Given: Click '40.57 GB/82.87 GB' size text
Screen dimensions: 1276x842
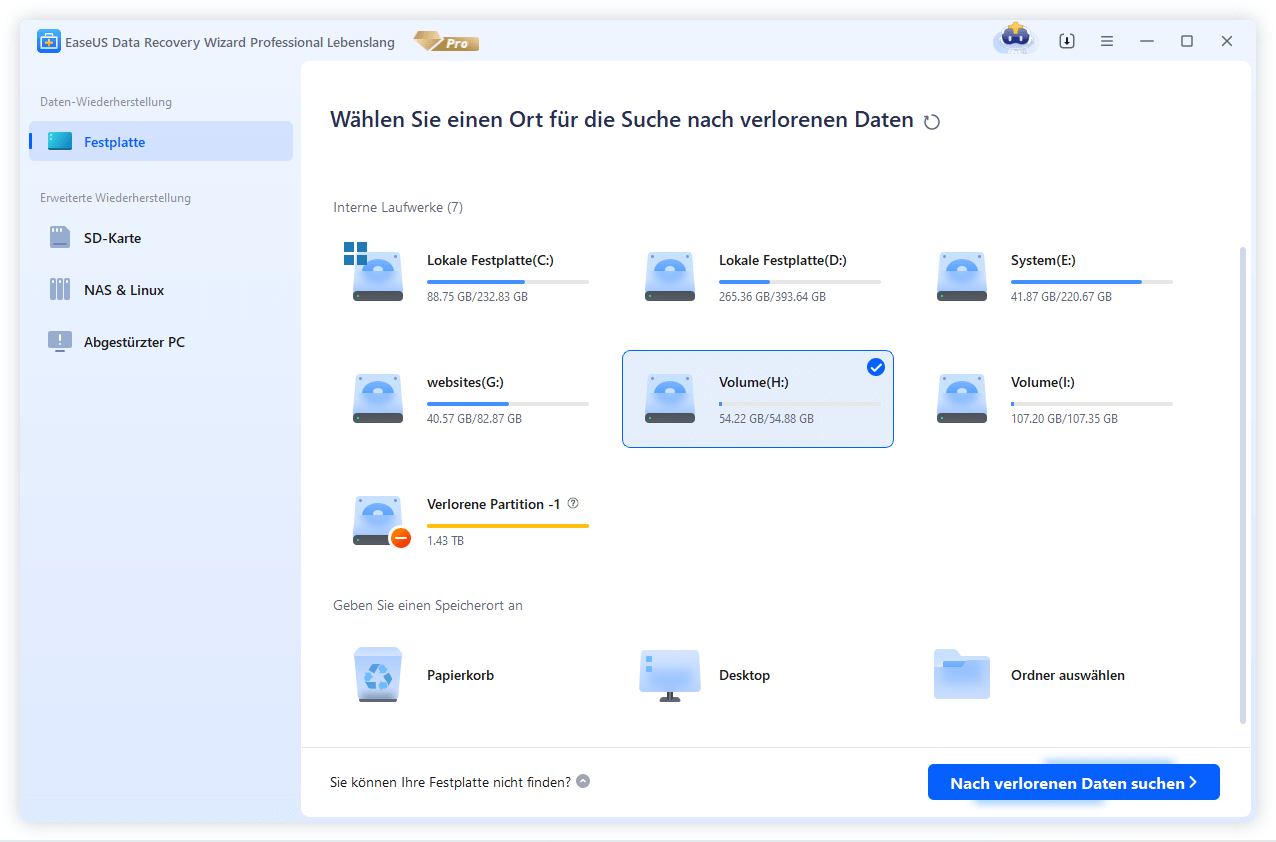Looking at the screenshot, I should 474,419.
